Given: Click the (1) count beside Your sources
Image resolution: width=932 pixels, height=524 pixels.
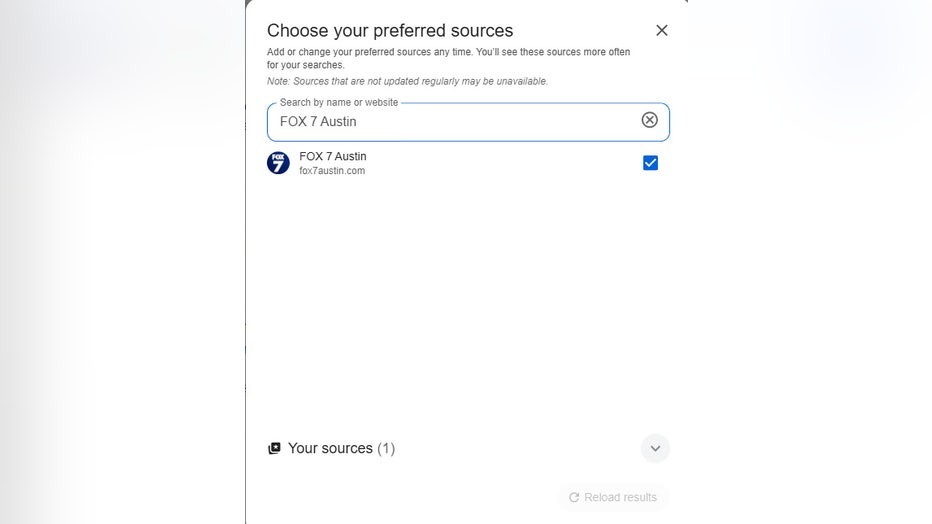Looking at the screenshot, I should click(x=386, y=448).
